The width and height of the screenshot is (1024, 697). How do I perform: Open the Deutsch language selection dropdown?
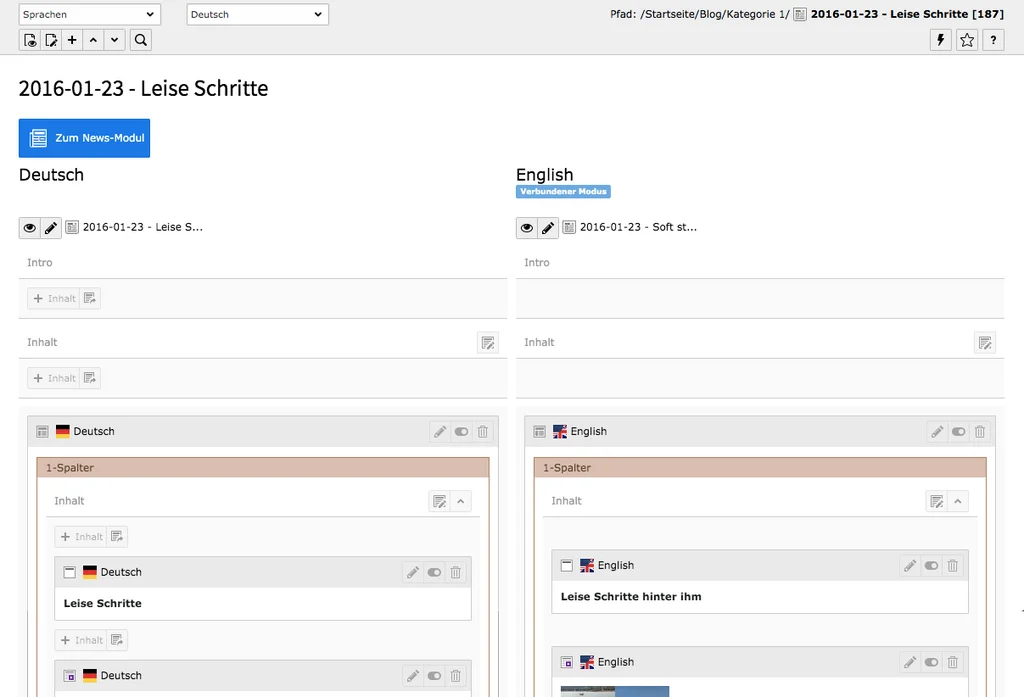click(x=256, y=14)
